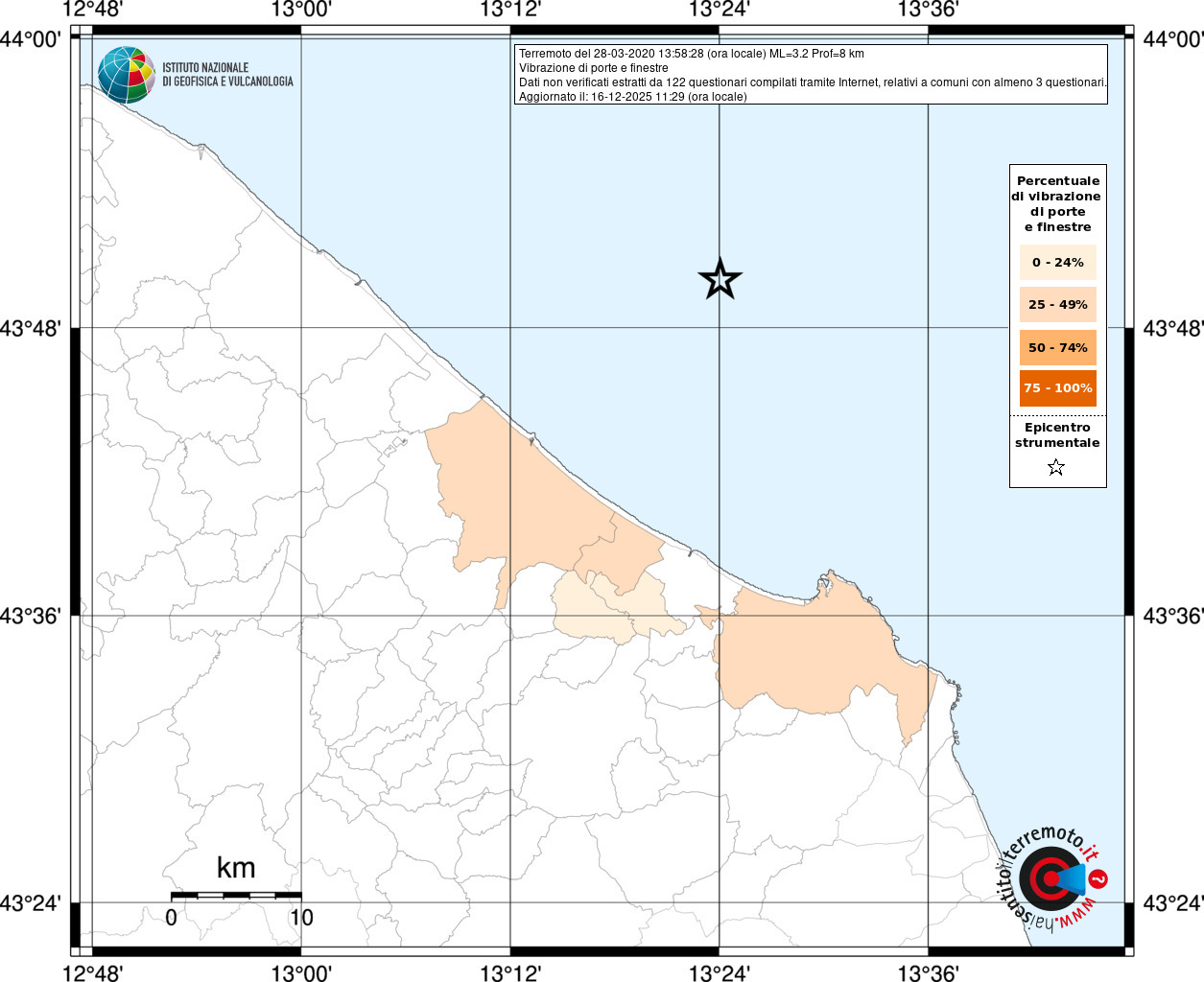1204x982 pixels.
Task: Click the blue megaphone shape beside the red target
Action: point(1072,878)
